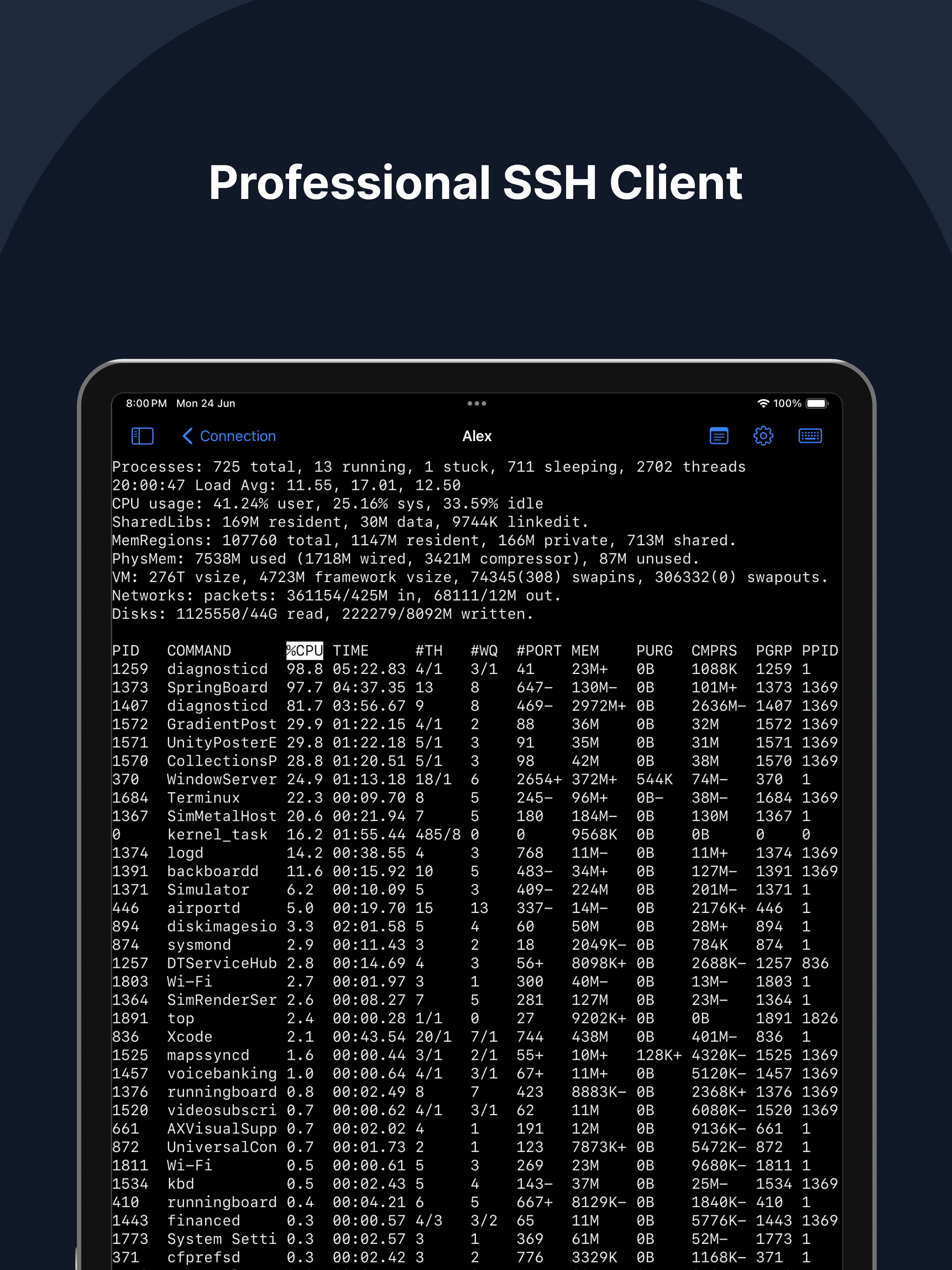The height and width of the screenshot is (1270, 952).
Task: Select the AXVisualSupp process name
Action: click(222, 1129)
